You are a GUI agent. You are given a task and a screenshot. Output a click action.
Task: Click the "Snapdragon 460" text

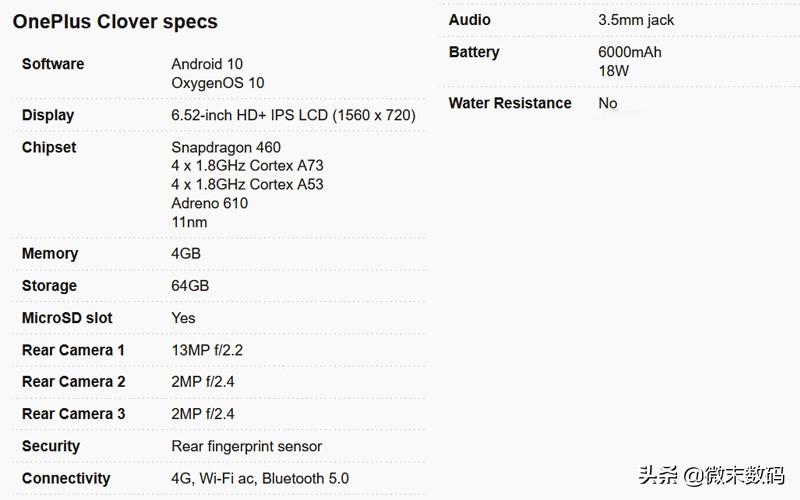[x=226, y=147]
